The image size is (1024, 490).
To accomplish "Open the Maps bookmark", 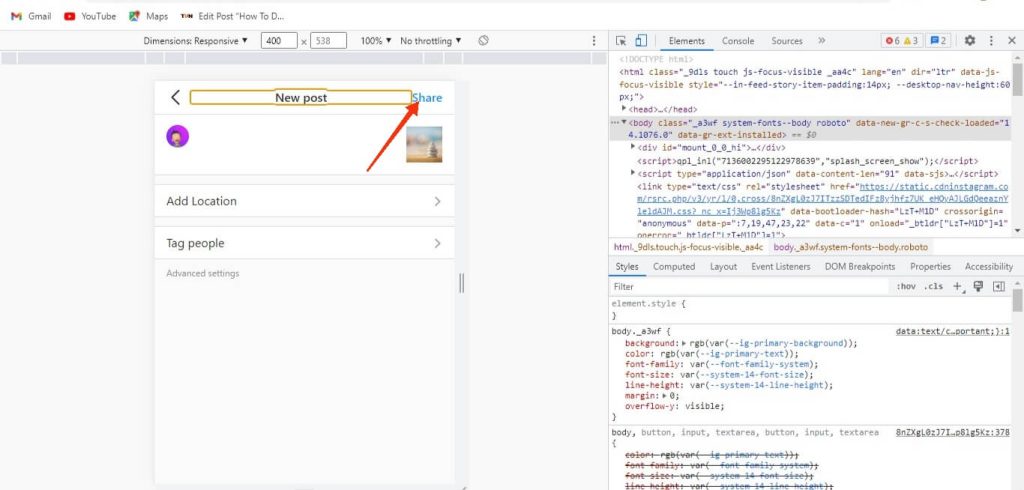I will (x=148, y=16).
